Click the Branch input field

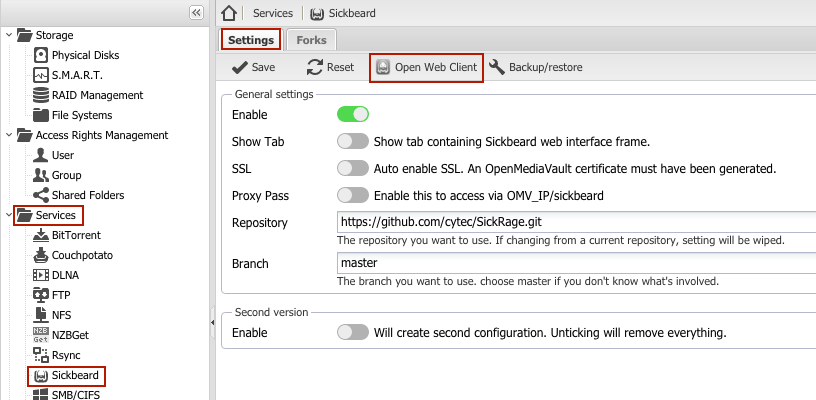coord(576,263)
